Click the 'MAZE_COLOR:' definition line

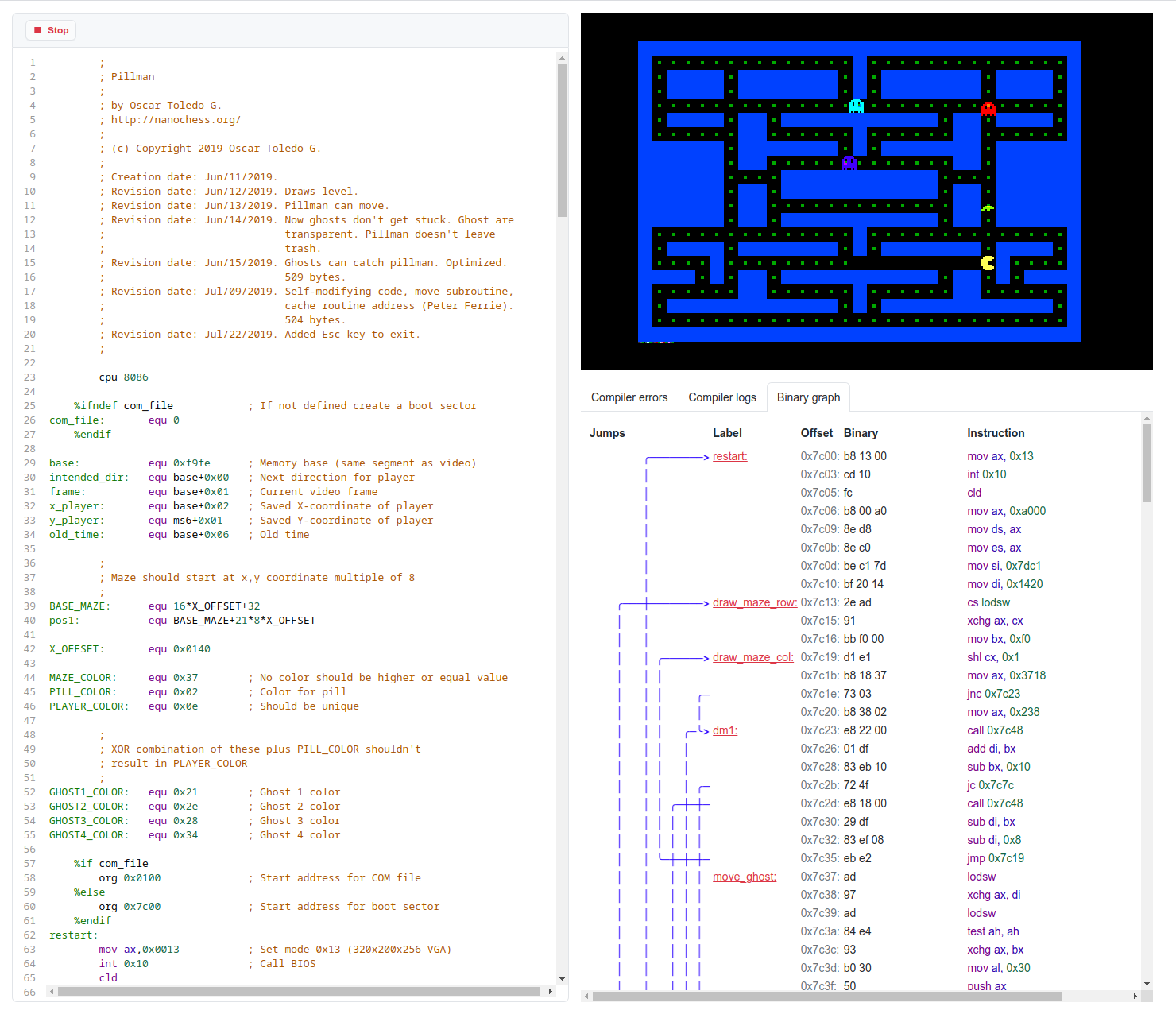click(278, 678)
